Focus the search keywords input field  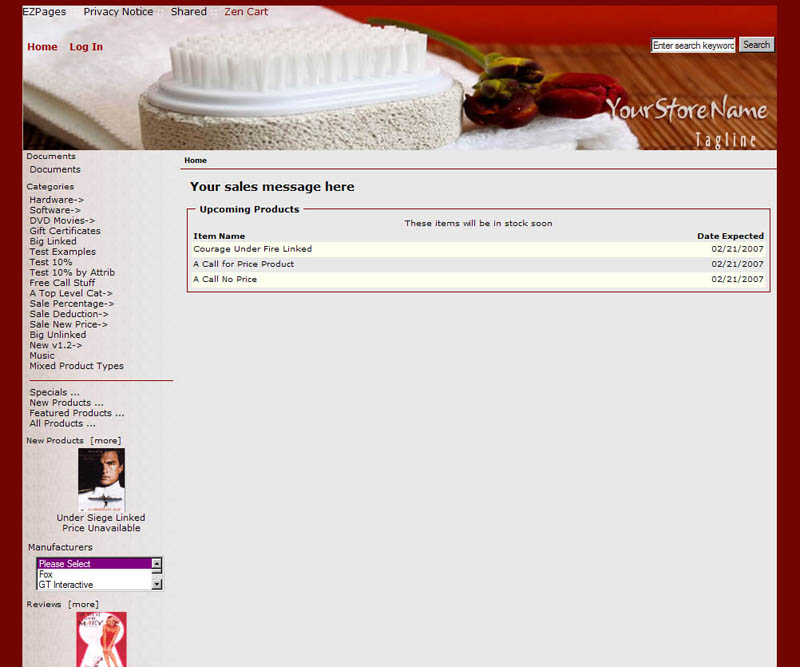point(693,45)
